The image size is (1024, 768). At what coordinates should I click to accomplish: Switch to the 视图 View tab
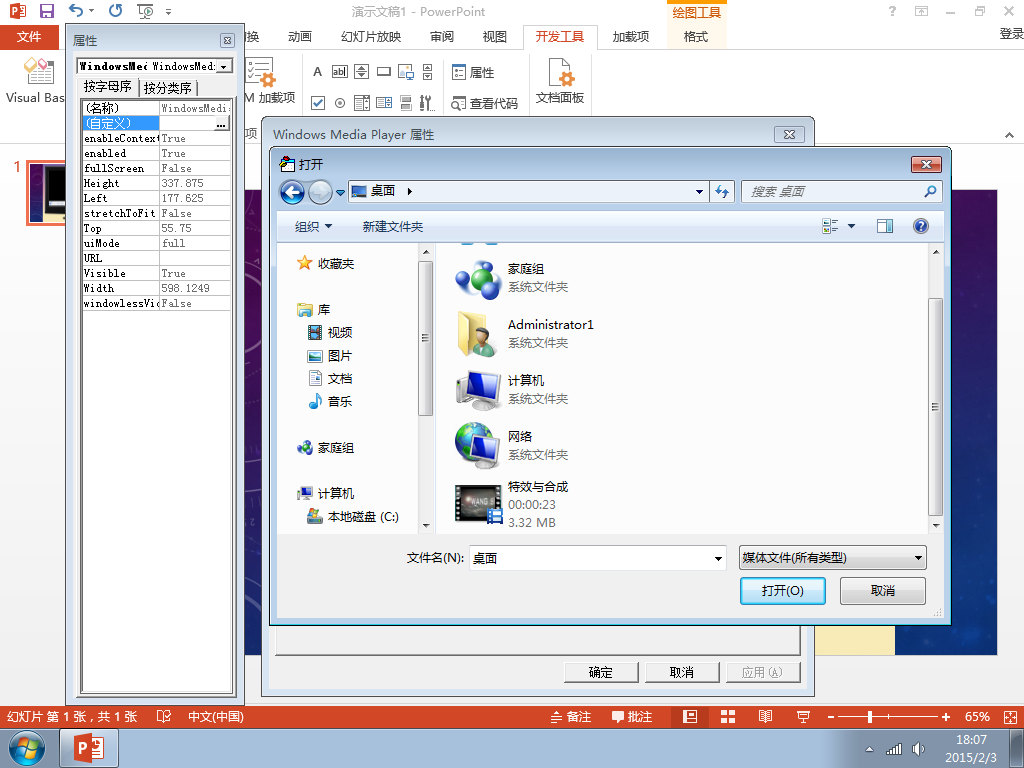coord(494,37)
